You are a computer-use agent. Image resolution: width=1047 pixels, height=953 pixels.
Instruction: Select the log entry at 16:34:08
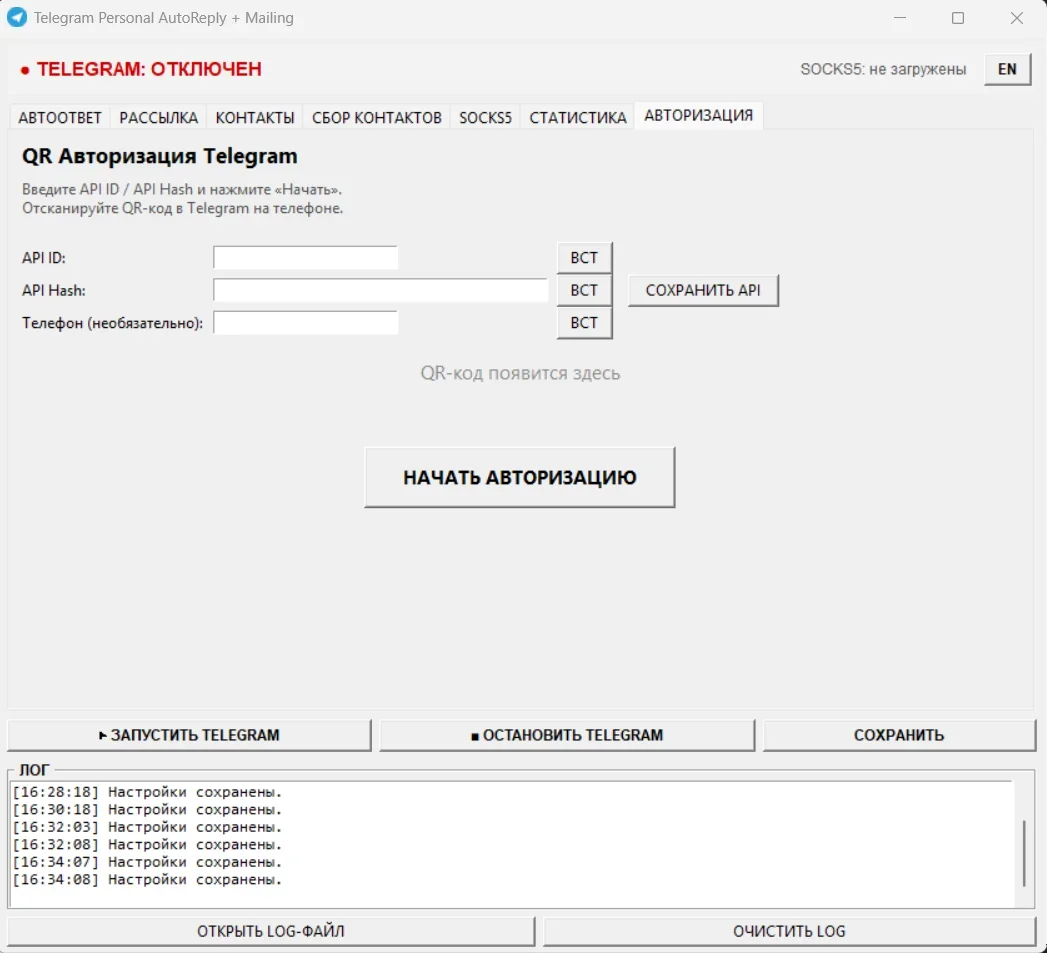[148, 880]
